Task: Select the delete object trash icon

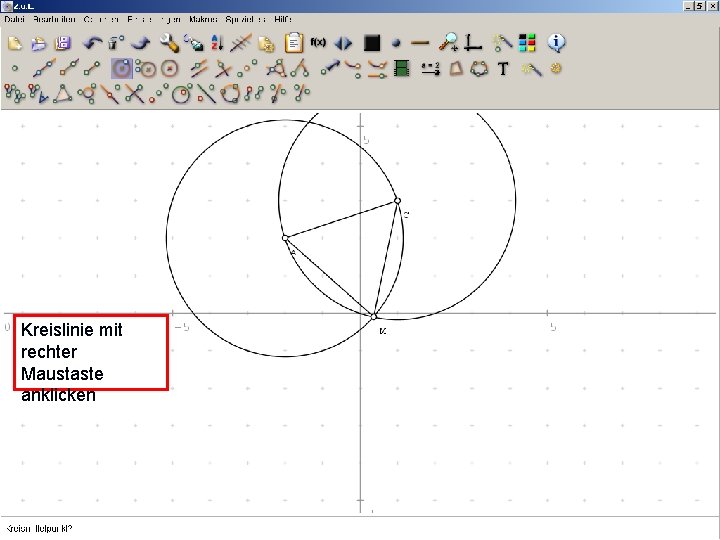Action: (116, 43)
